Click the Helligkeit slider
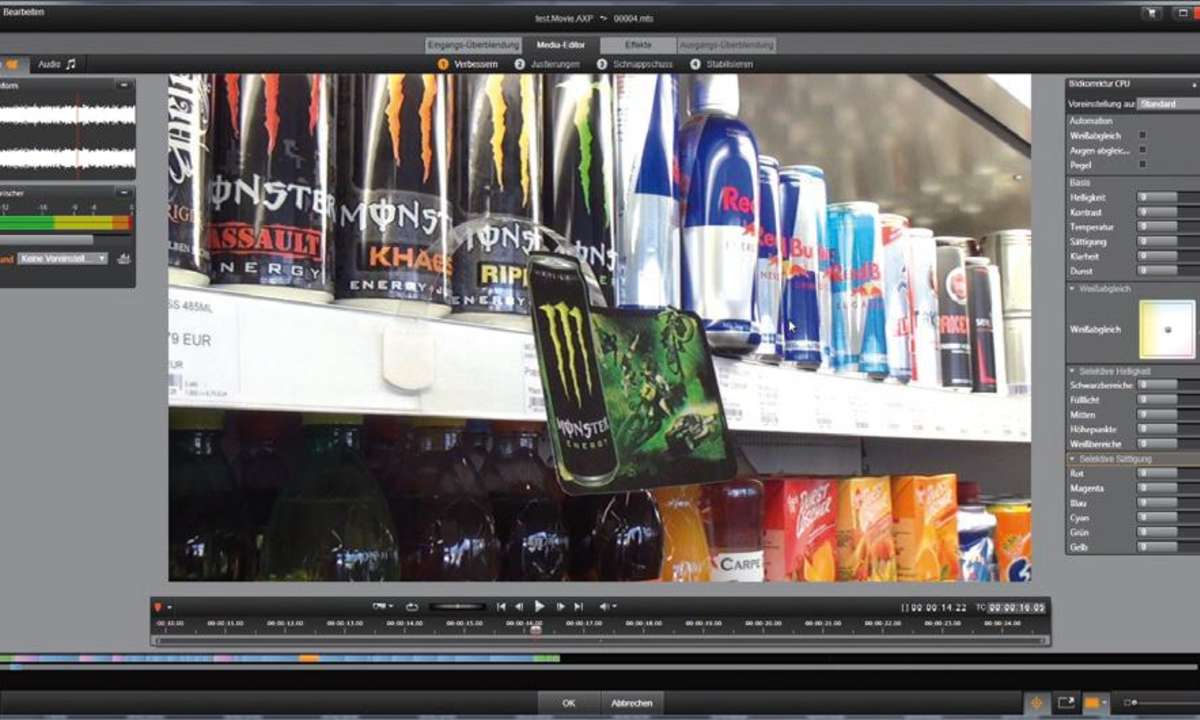Screen dimensions: 1200x720 pos(1169,198)
